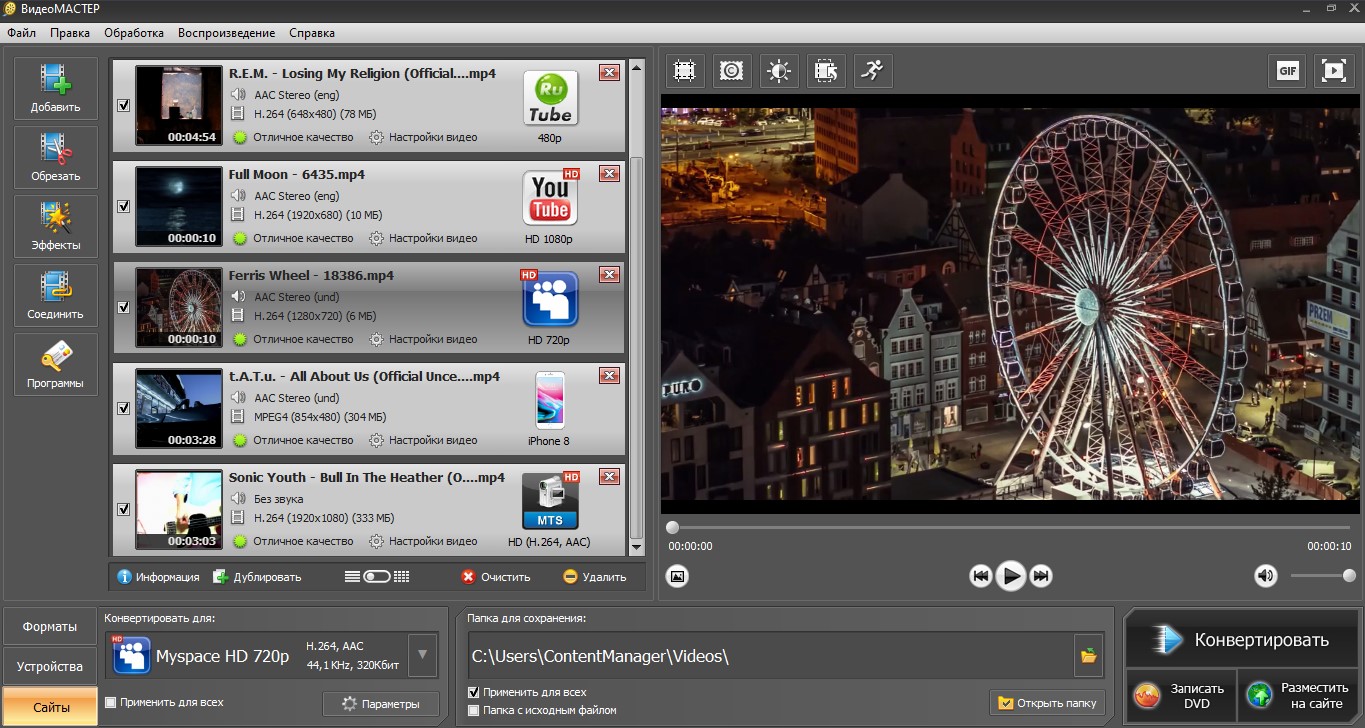Open the Правка menu
1365x728 pixels.
[x=70, y=33]
